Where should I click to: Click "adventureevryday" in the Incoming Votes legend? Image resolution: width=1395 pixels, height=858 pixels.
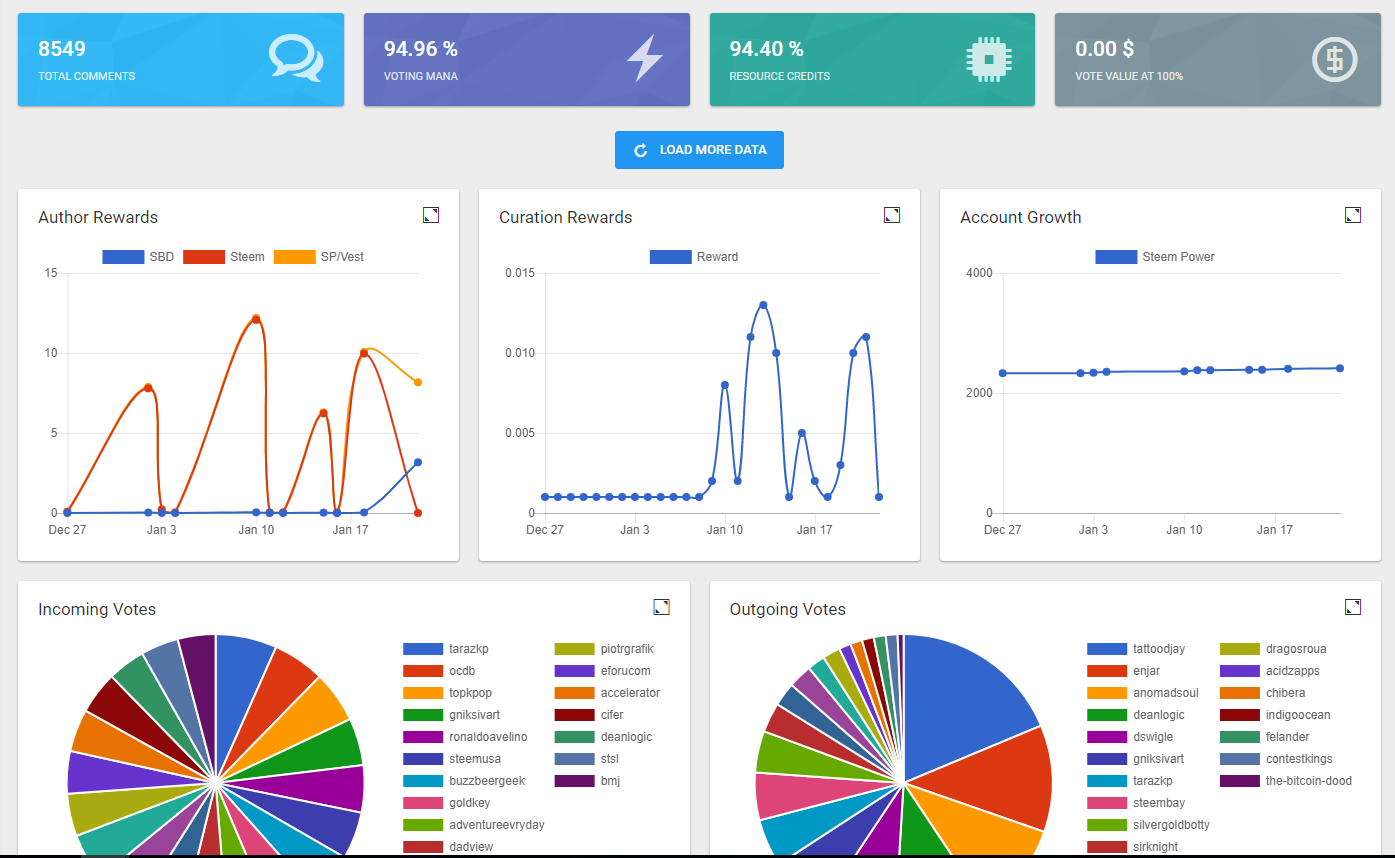[497, 825]
